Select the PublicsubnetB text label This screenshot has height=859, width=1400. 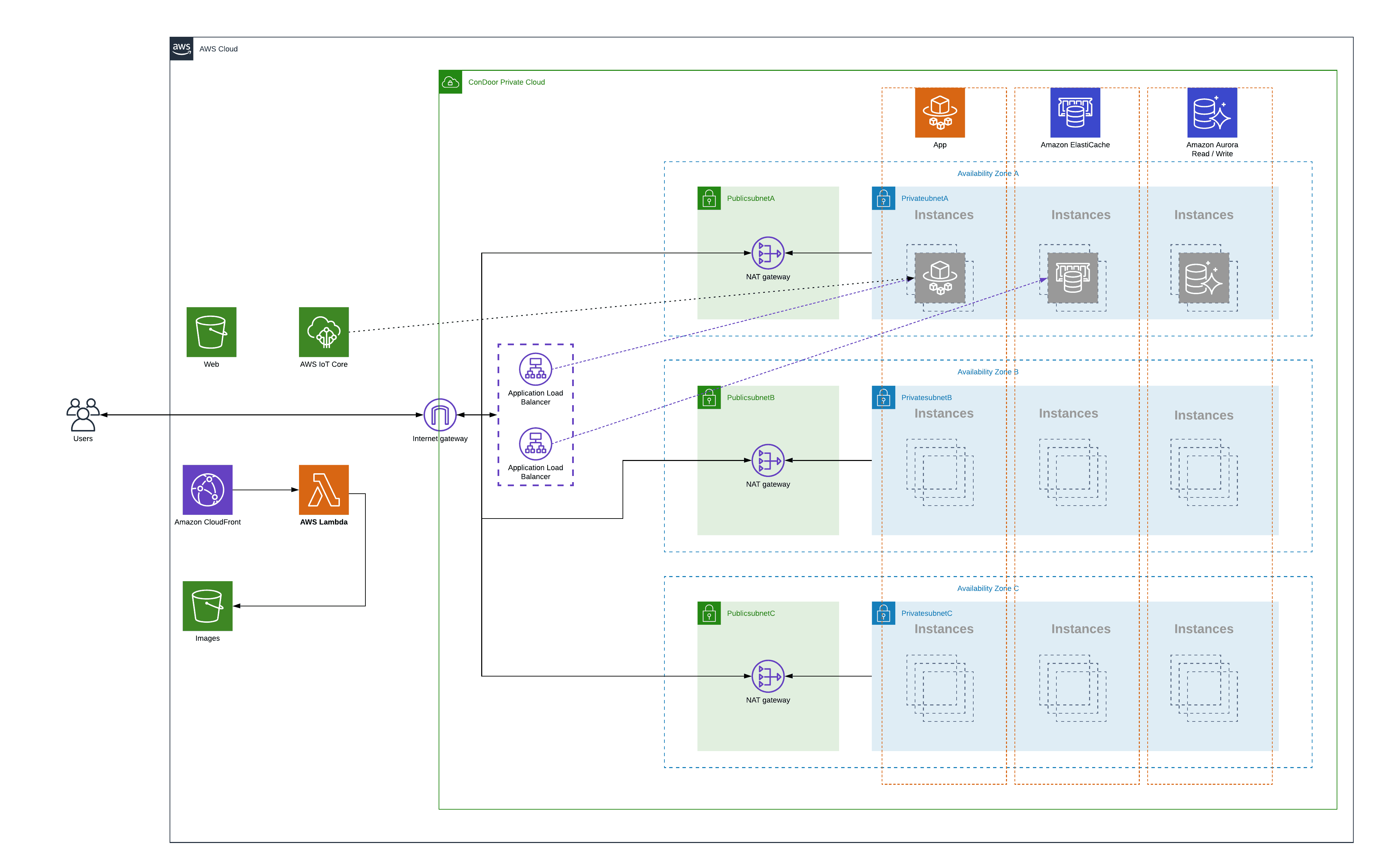[751, 398]
